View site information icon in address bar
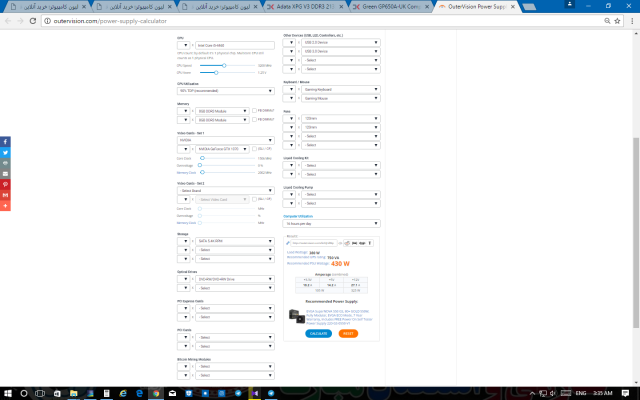Screen dimensions: 640x400 [x=47, y=21]
